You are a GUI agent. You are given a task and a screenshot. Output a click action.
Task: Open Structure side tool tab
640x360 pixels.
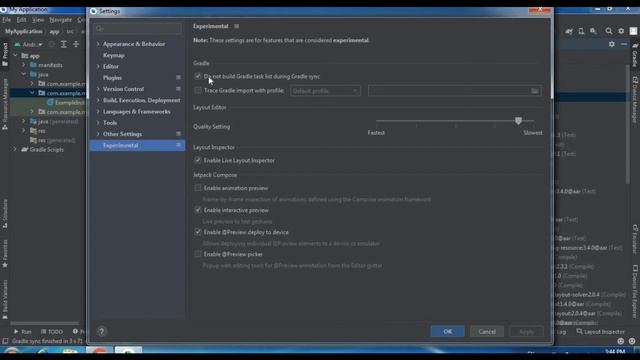(x=5, y=213)
